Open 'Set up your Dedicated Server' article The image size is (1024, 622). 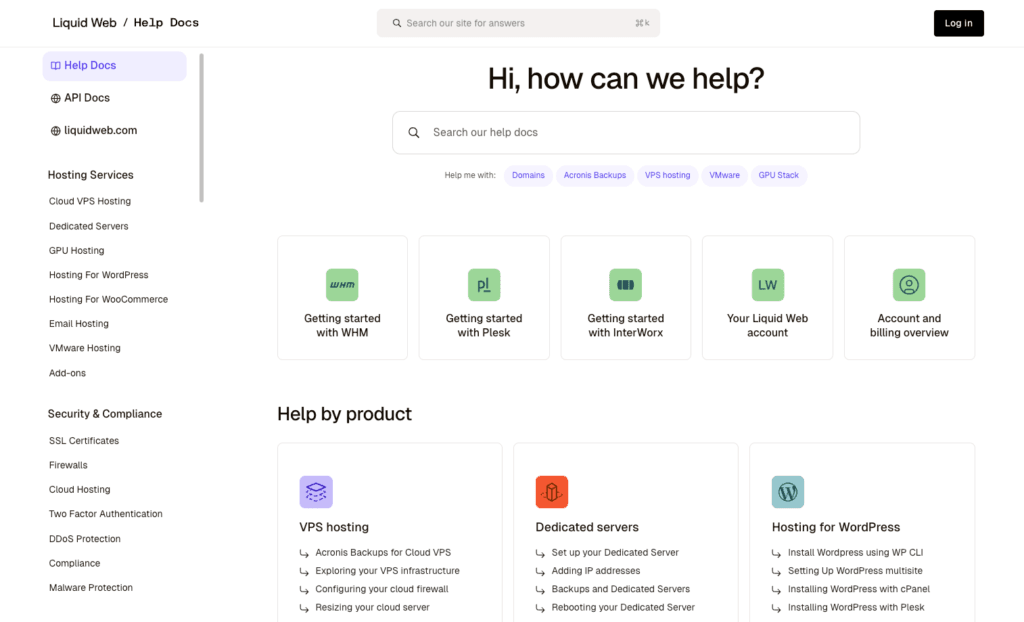pyautogui.click(x=615, y=553)
